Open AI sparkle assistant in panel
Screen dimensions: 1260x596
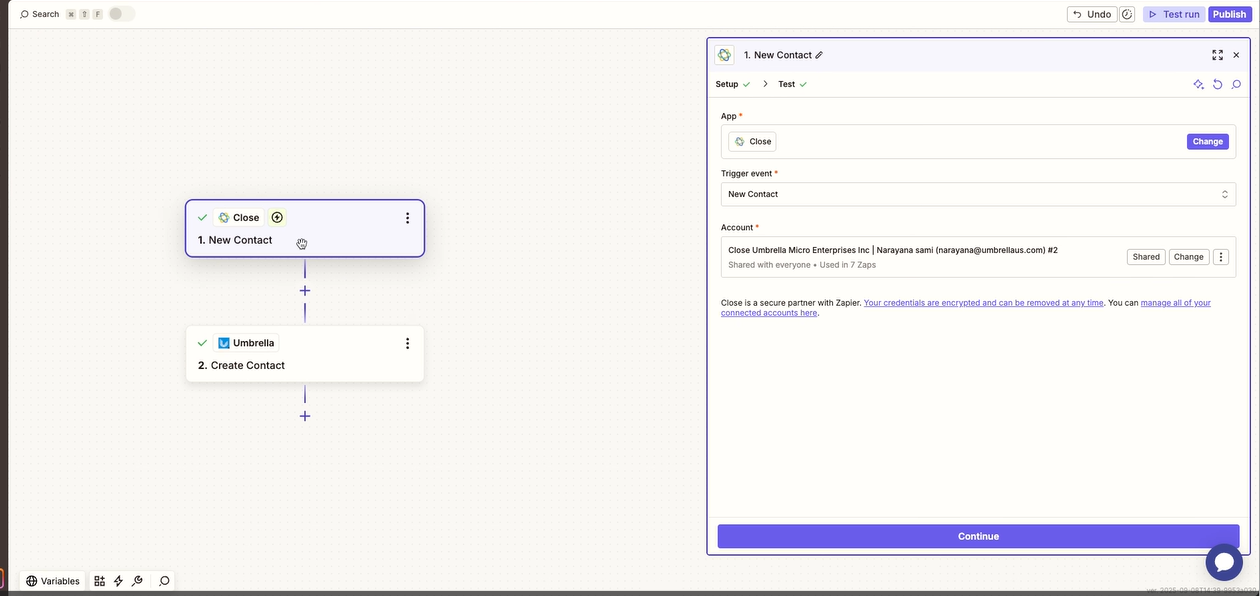pyautogui.click(x=1198, y=84)
